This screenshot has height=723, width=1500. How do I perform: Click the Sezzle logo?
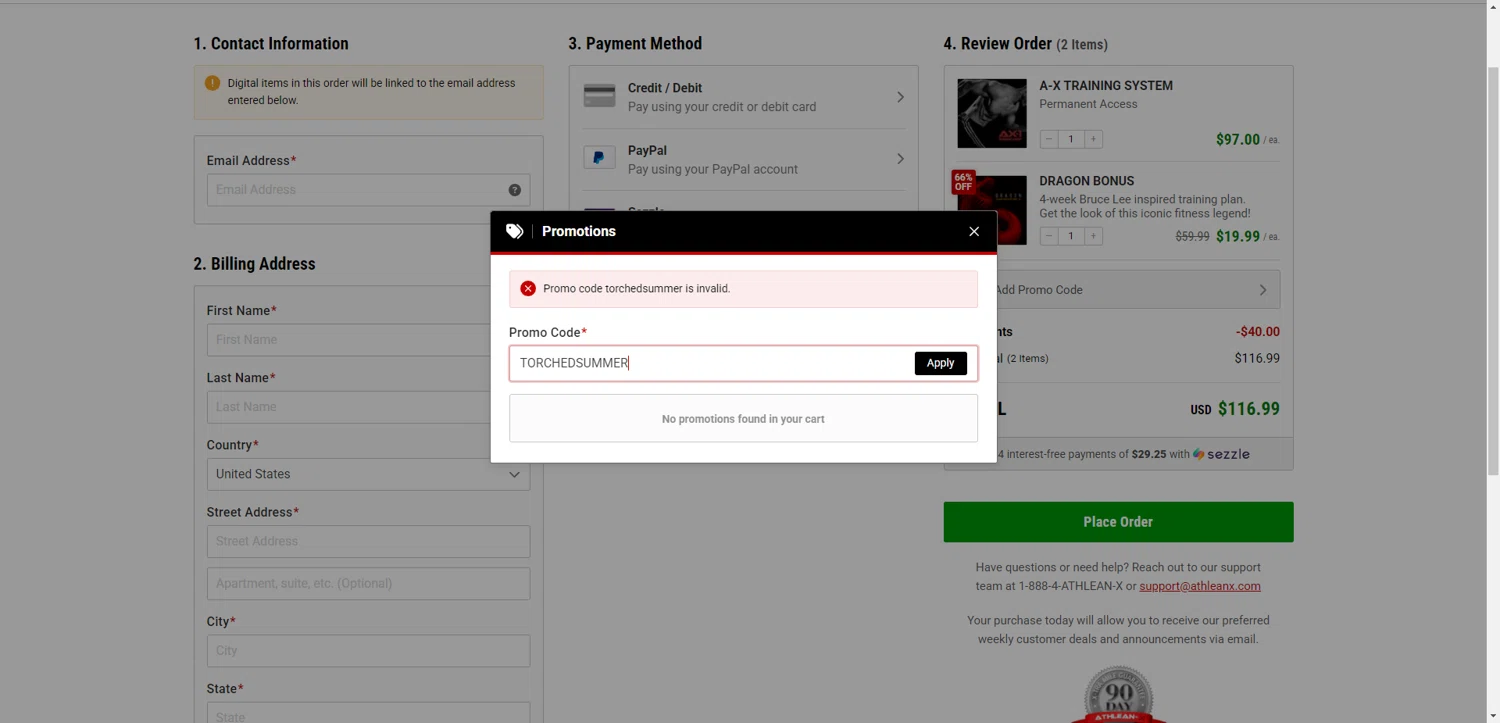[x=1221, y=454]
